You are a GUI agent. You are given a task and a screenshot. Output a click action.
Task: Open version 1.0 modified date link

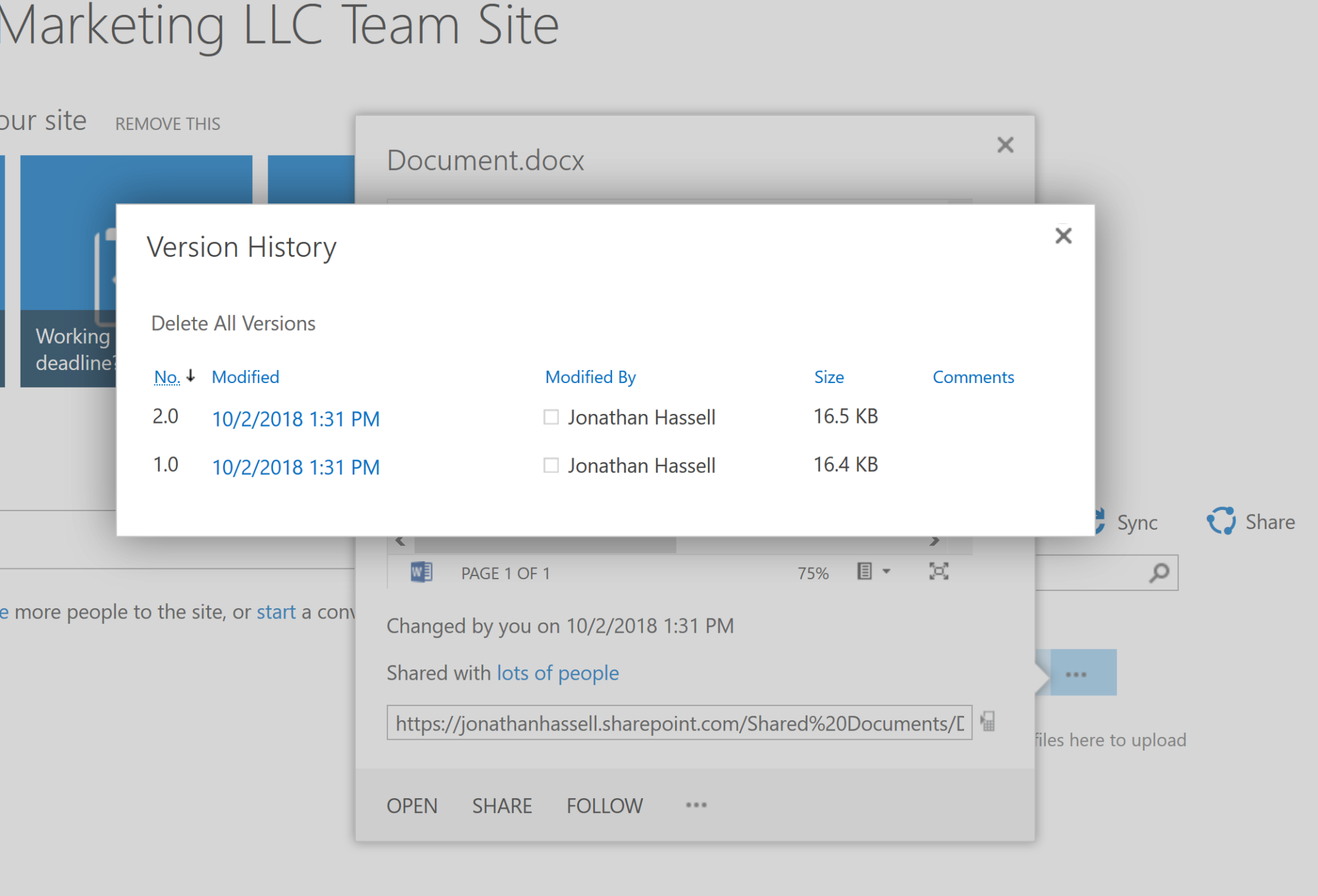[x=295, y=467]
